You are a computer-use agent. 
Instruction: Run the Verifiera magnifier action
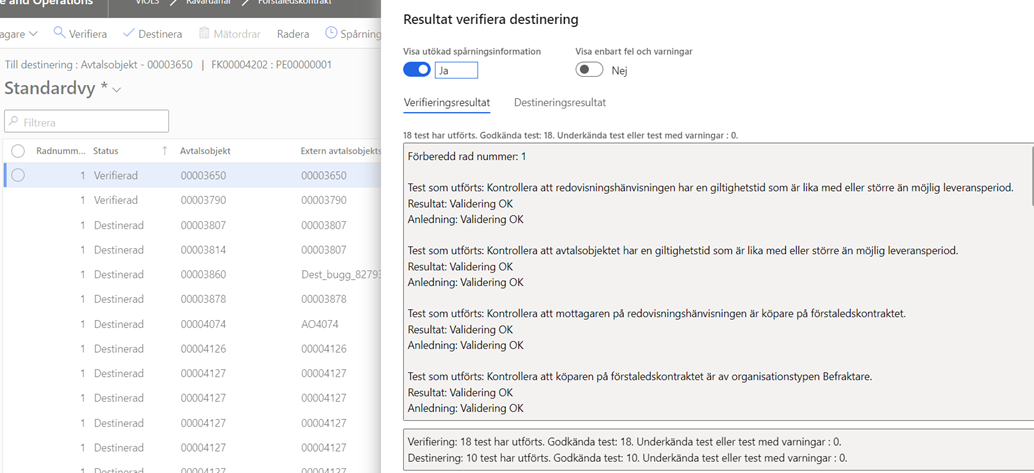click(80, 34)
